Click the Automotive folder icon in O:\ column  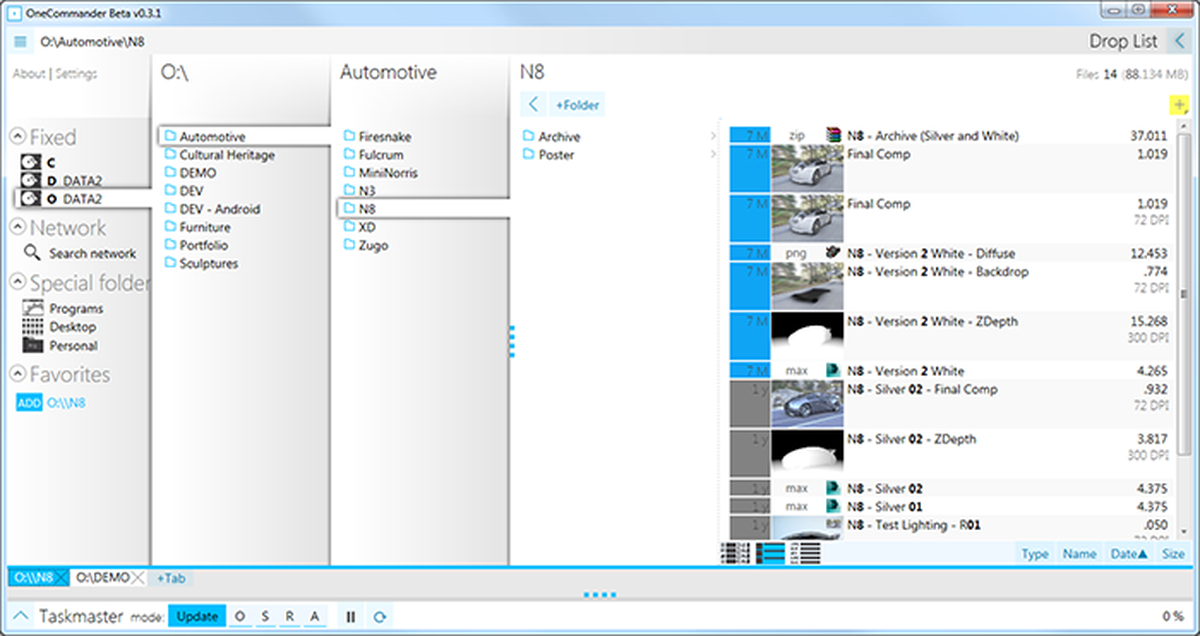(170, 136)
